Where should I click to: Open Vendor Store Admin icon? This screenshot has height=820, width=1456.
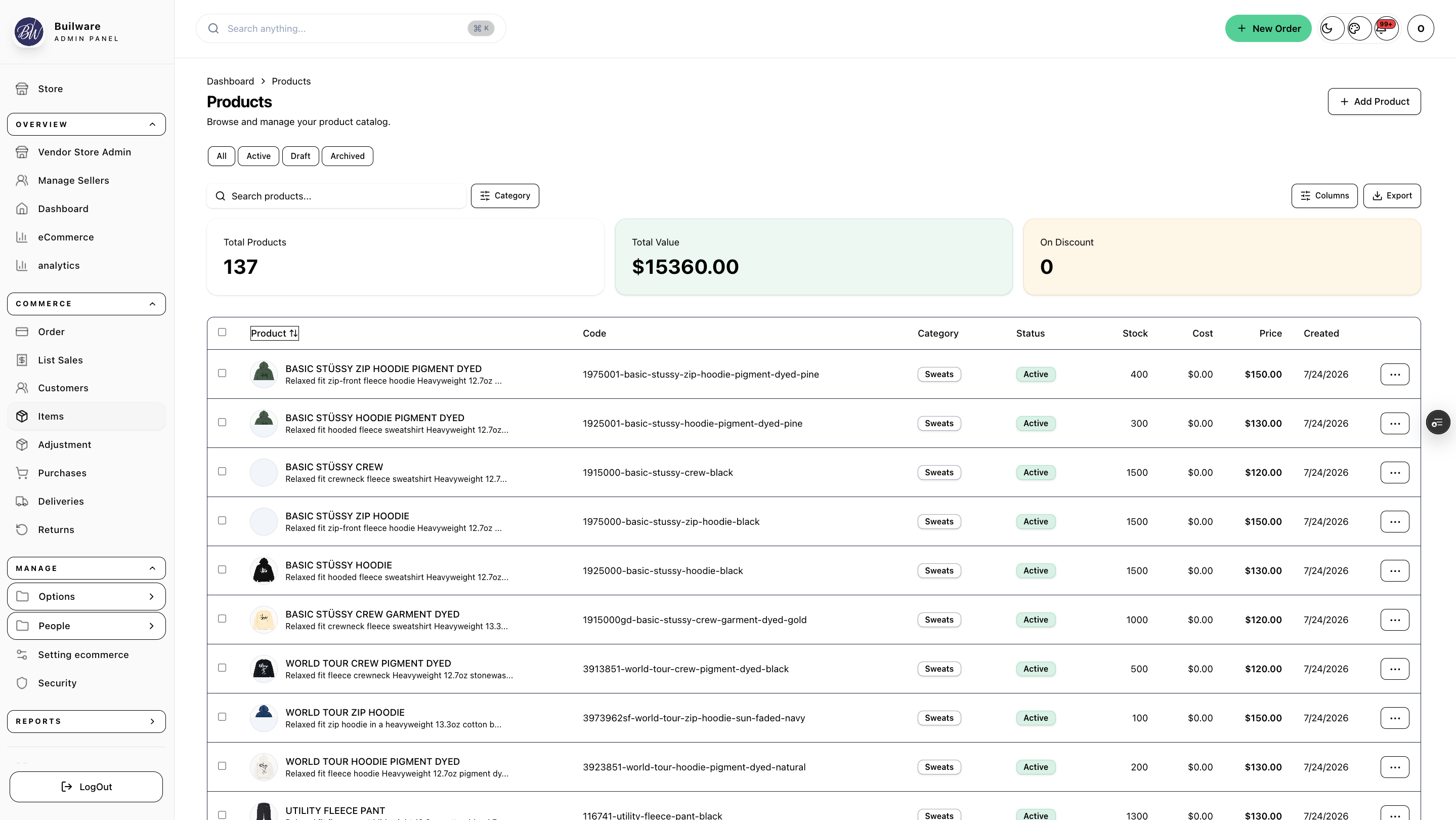point(22,152)
